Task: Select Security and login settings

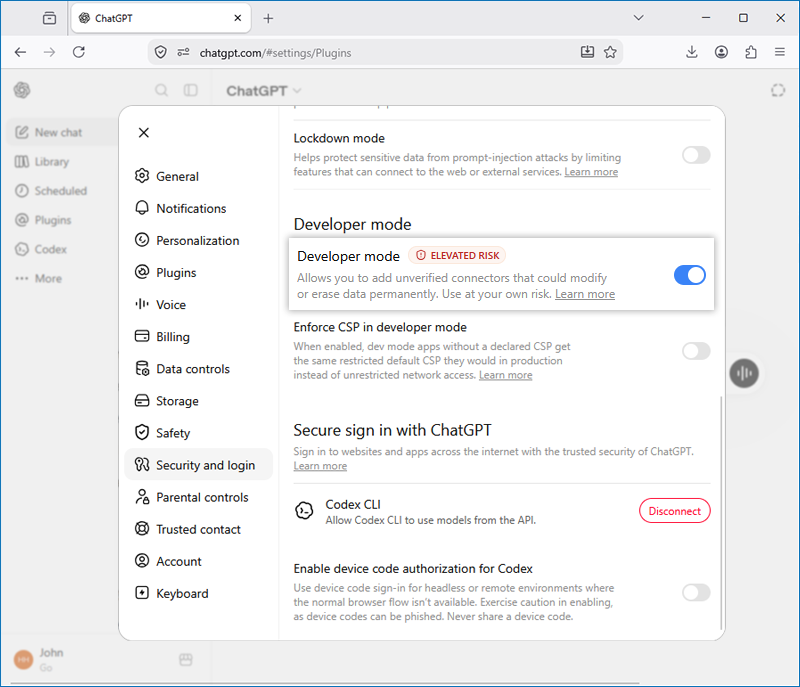Action: point(198,465)
